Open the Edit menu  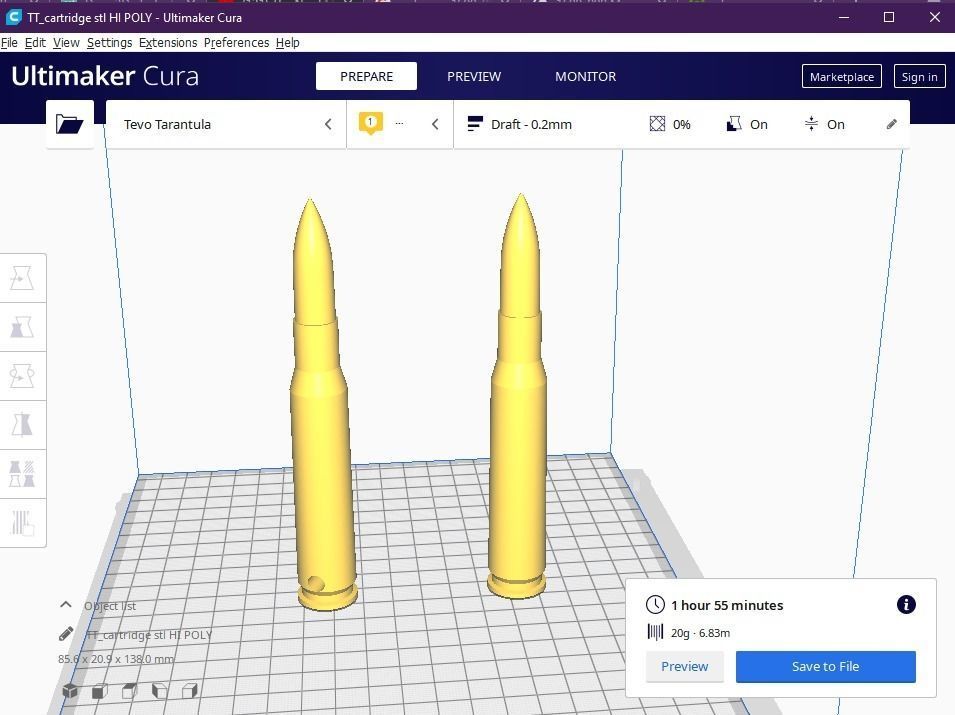click(x=35, y=43)
